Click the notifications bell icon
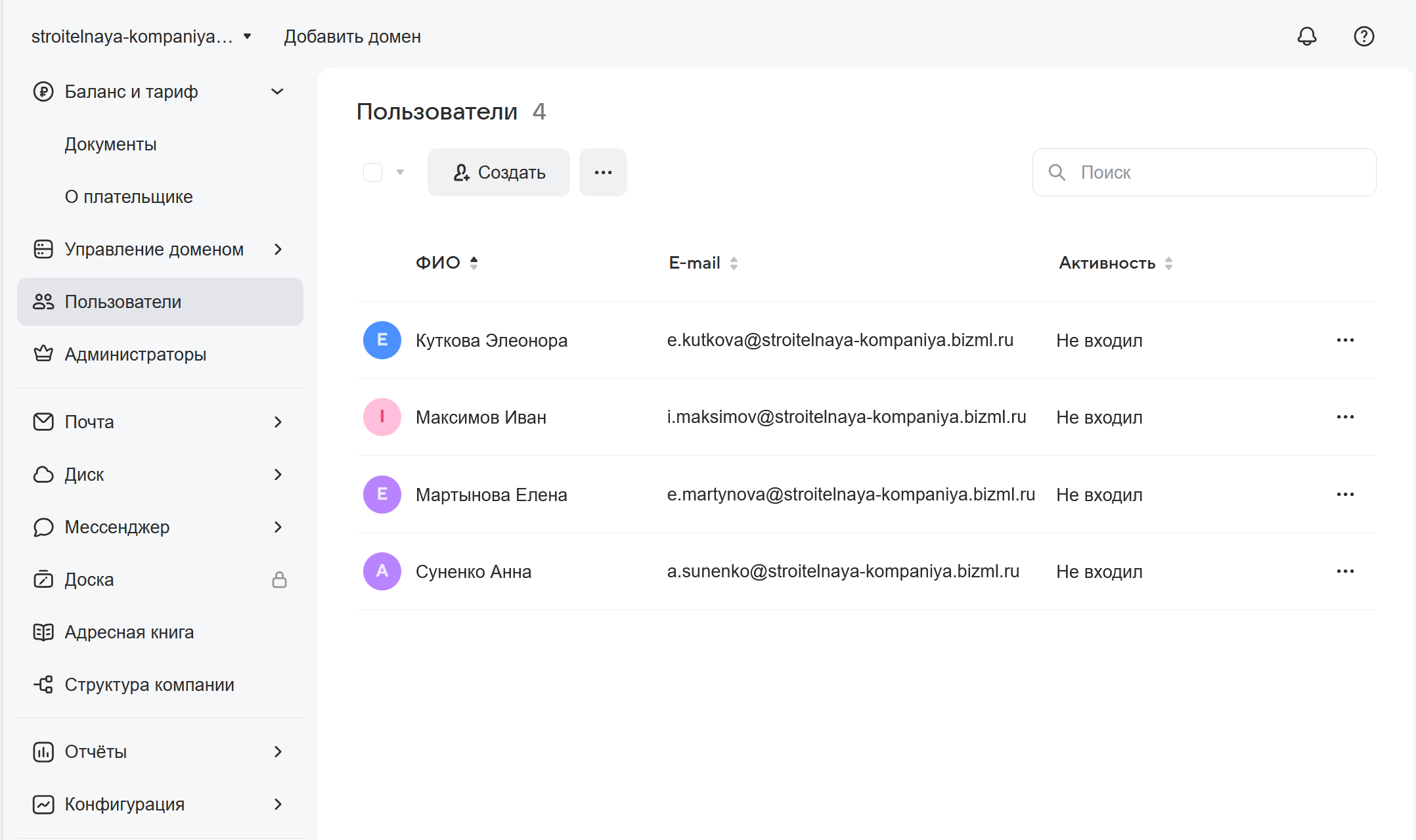 pos(1306,36)
